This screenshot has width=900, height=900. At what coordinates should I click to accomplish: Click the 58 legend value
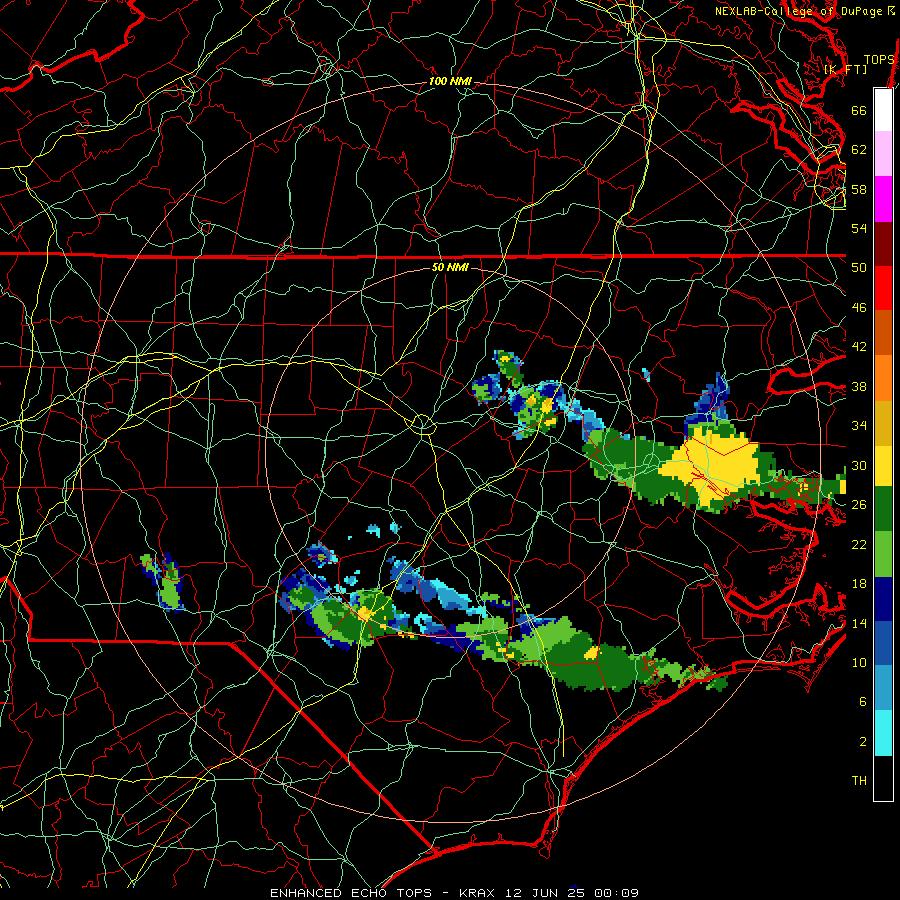coord(859,189)
